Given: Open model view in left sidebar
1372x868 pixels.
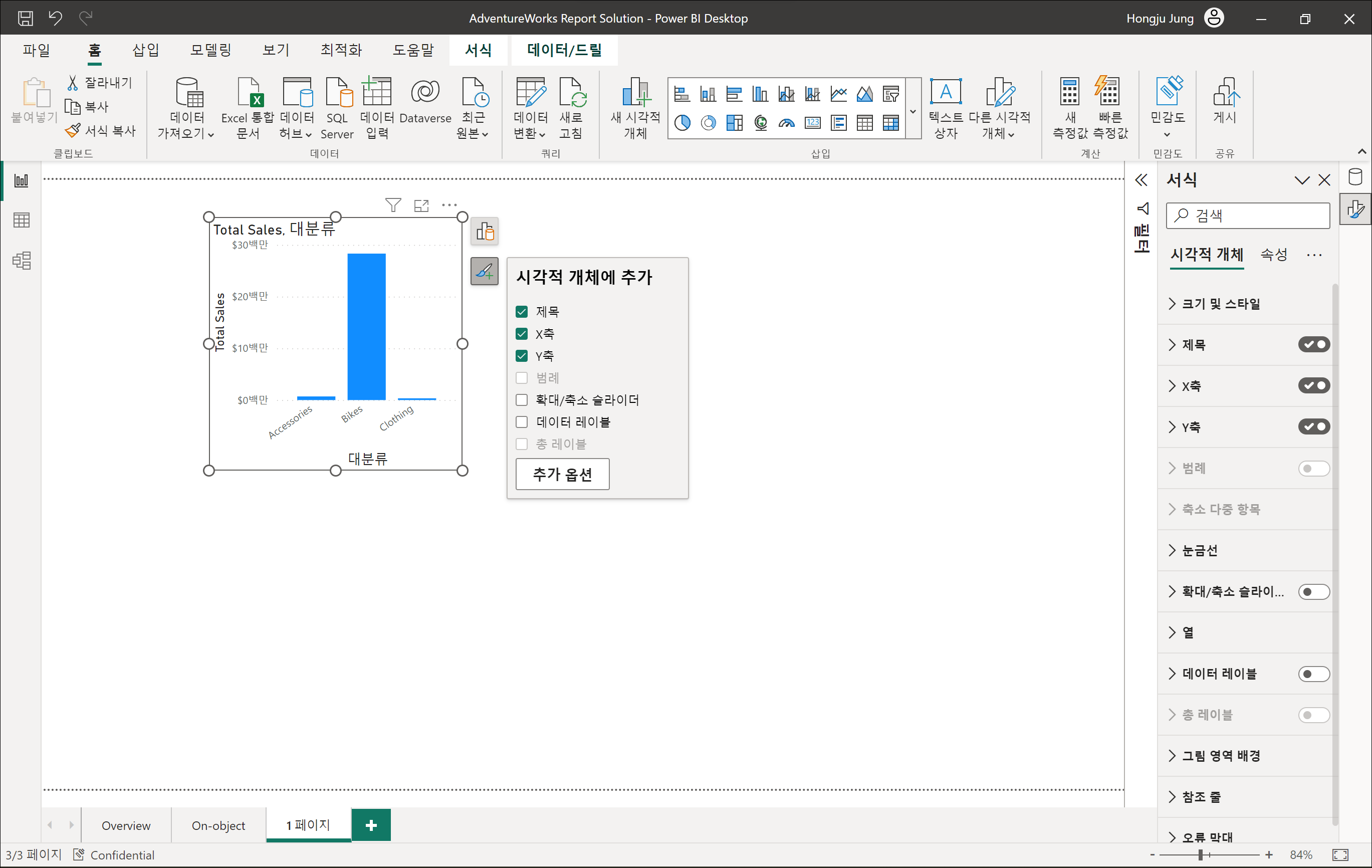Looking at the screenshot, I should coord(21,261).
